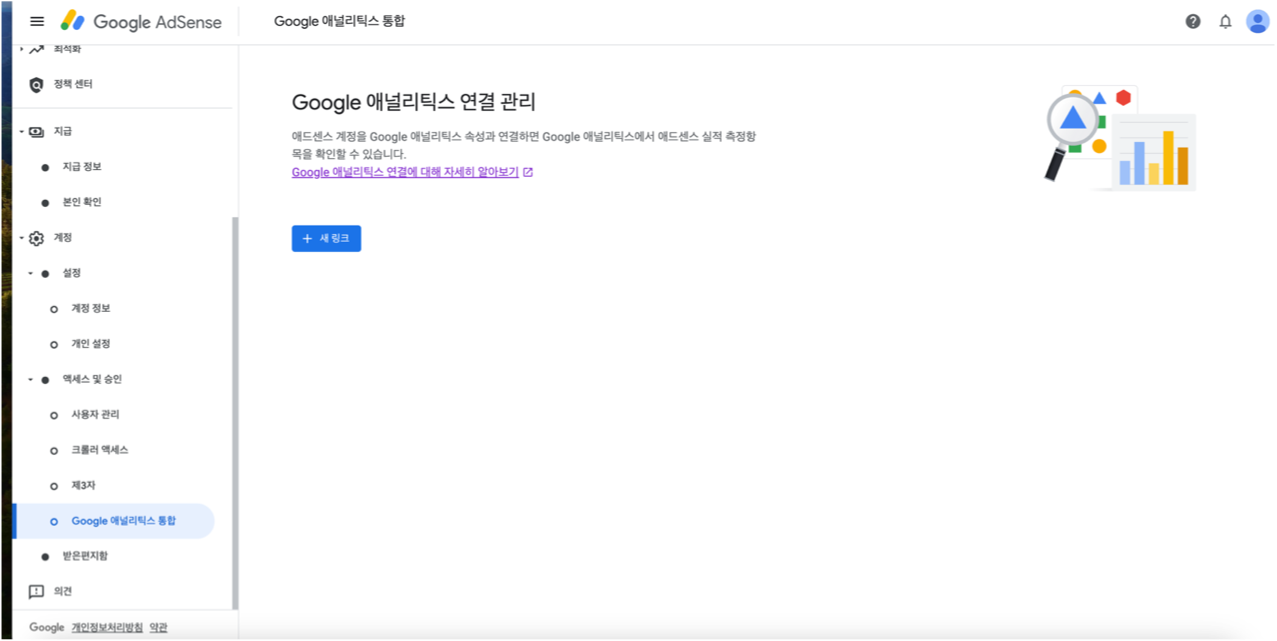
Task: Open the hamburger main menu
Action: [37, 21]
